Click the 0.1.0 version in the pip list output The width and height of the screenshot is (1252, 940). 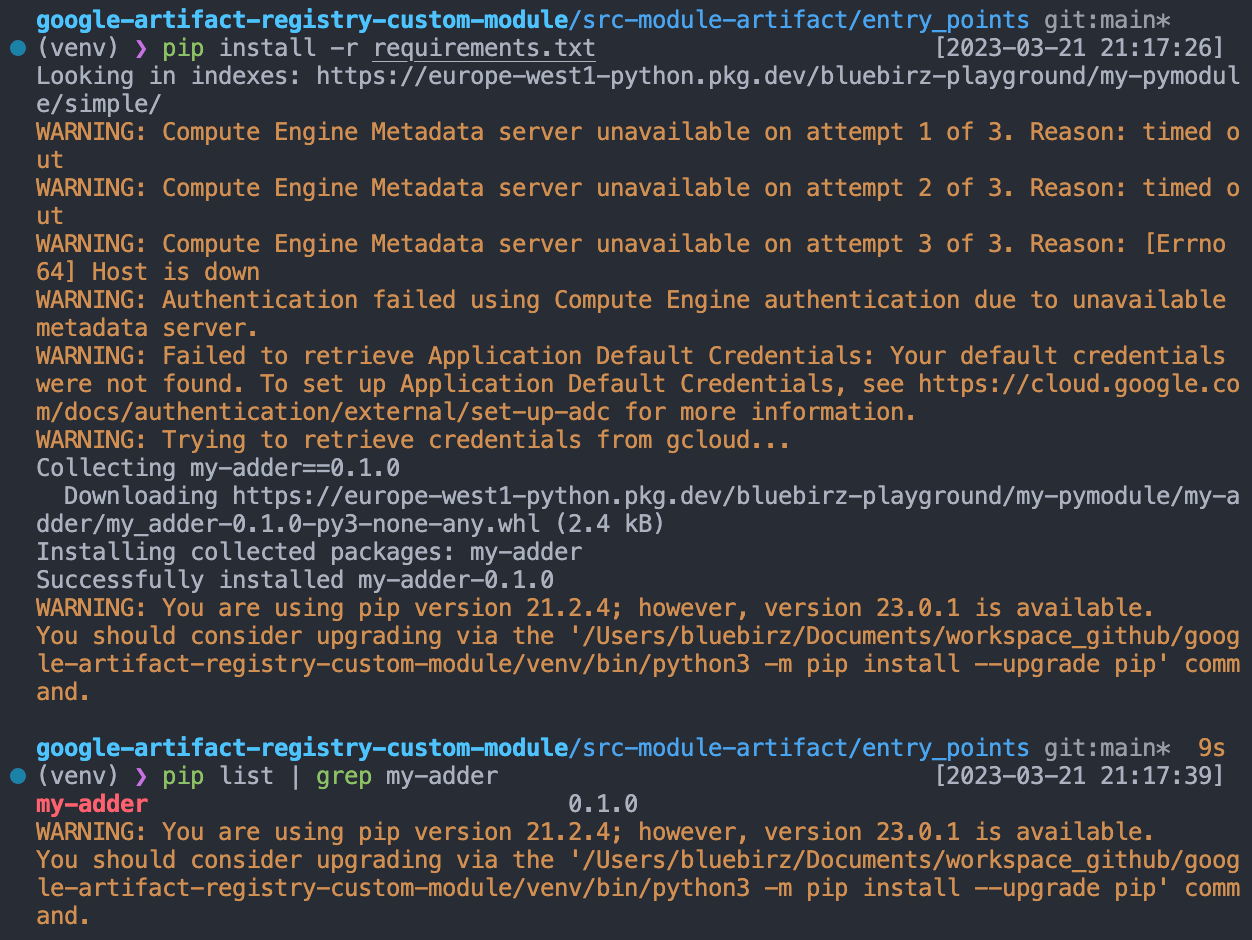[603, 804]
